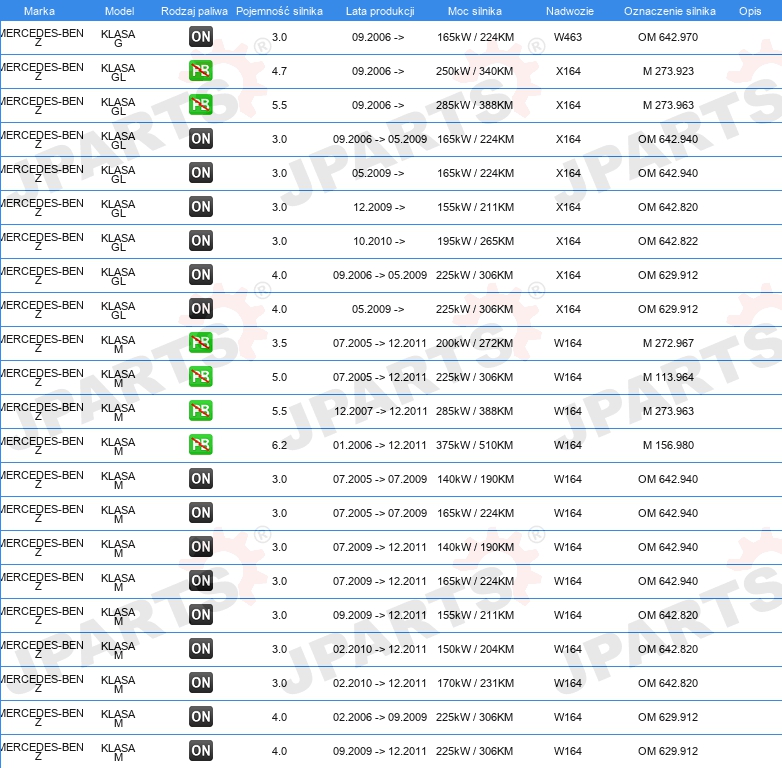
Task: Click the PB petrol icon in the 5.5 X164 row
Action: [x=201, y=105]
